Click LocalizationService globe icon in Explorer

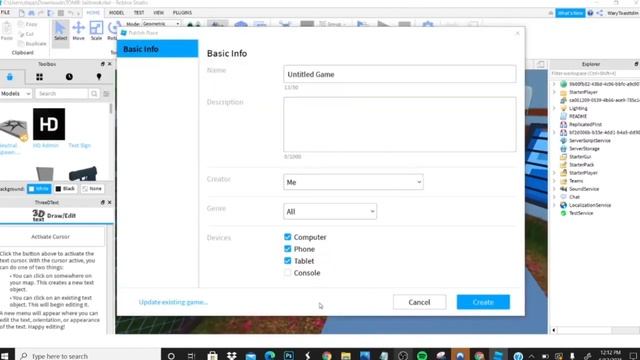coord(564,205)
